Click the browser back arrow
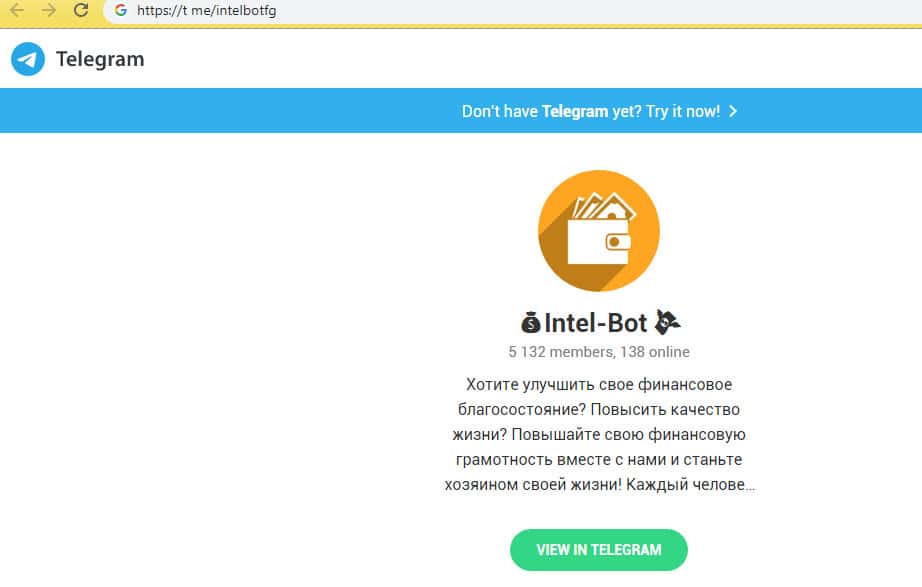The width and height of the screenshot is (922, 587). (17, 10)
